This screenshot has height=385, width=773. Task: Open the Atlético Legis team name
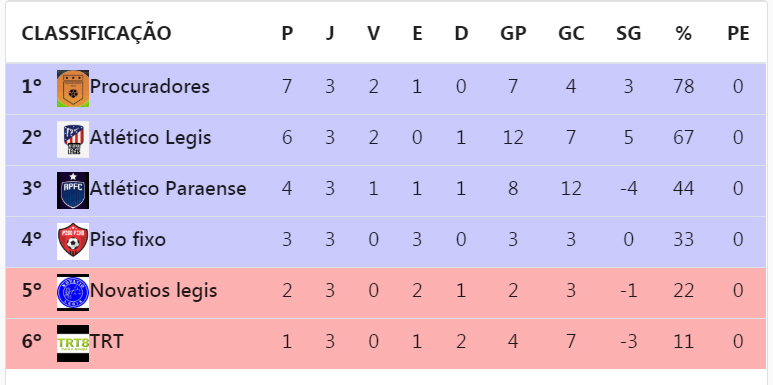pos(150,138)
